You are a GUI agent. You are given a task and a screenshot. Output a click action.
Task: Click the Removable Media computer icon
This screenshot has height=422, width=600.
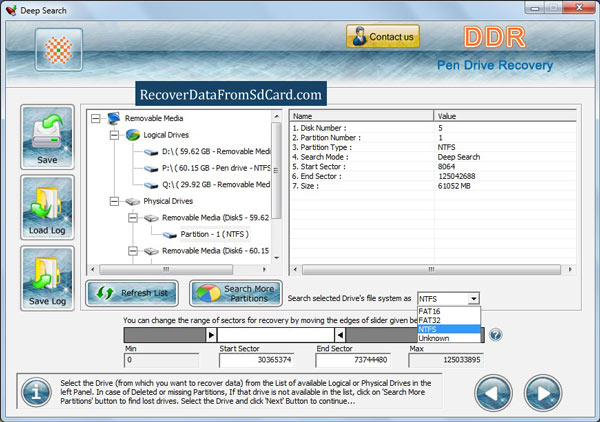(114, 118)
